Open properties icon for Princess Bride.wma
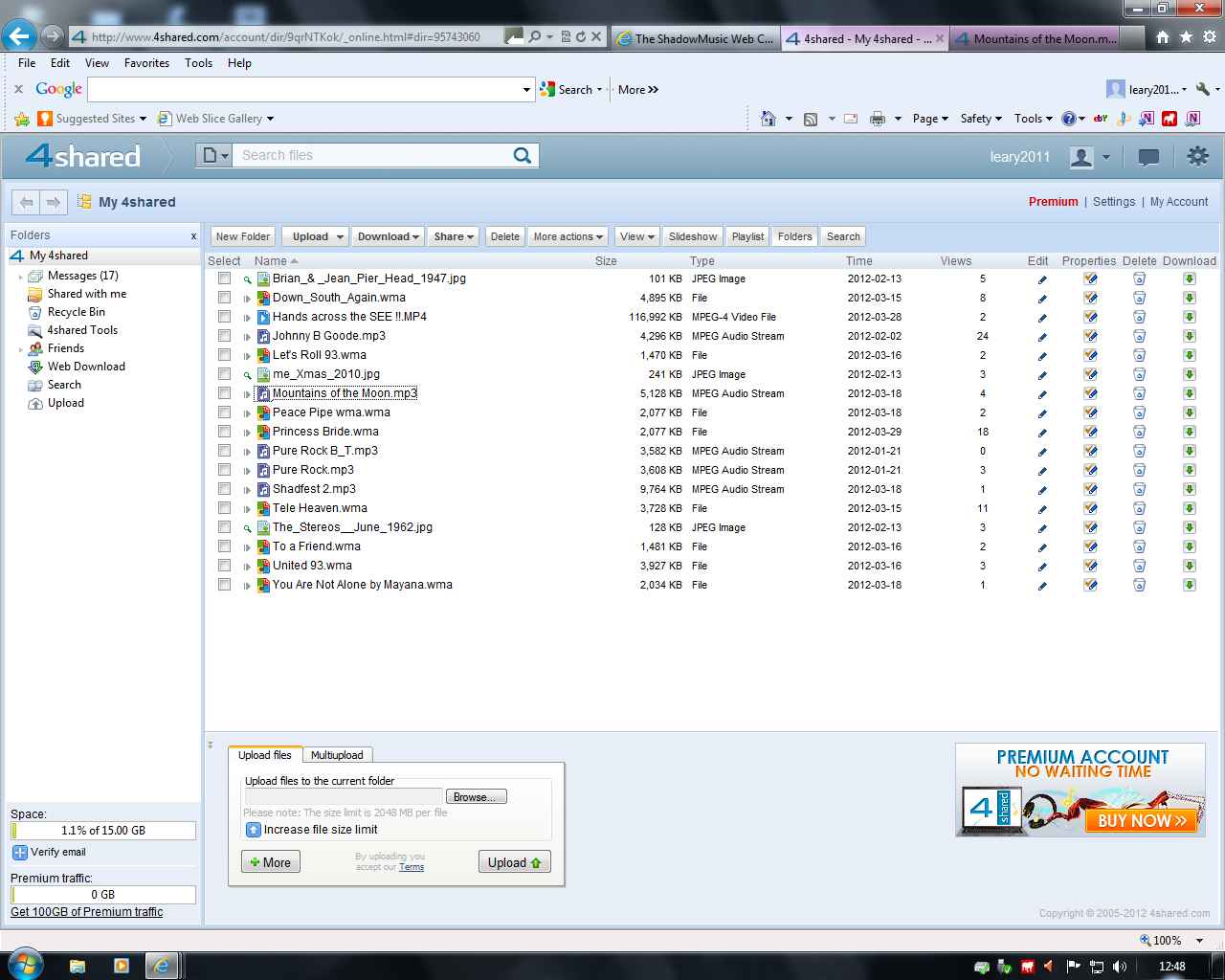This screenshot has width=1225, height=980. click(x=1090, y=433)
